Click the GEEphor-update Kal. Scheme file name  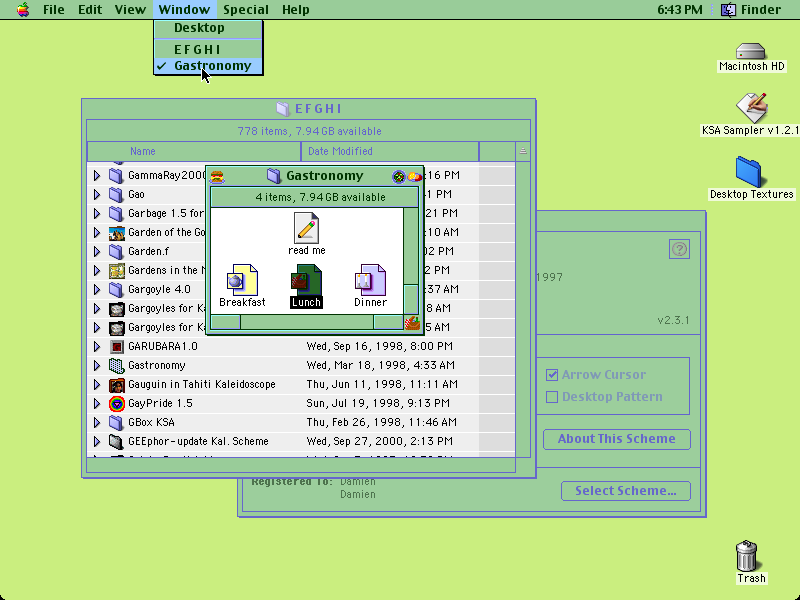(198, 441)
